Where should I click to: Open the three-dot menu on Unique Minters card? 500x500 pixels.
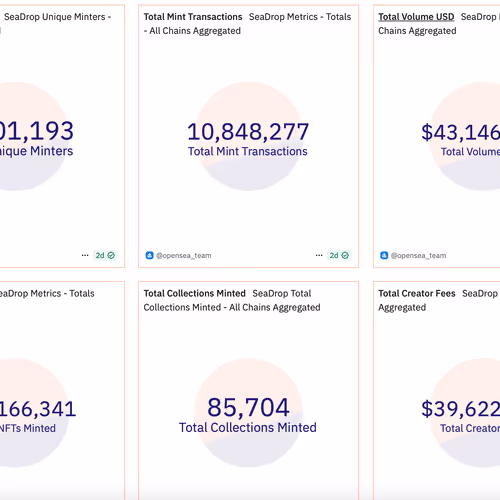tap(85, 255)
